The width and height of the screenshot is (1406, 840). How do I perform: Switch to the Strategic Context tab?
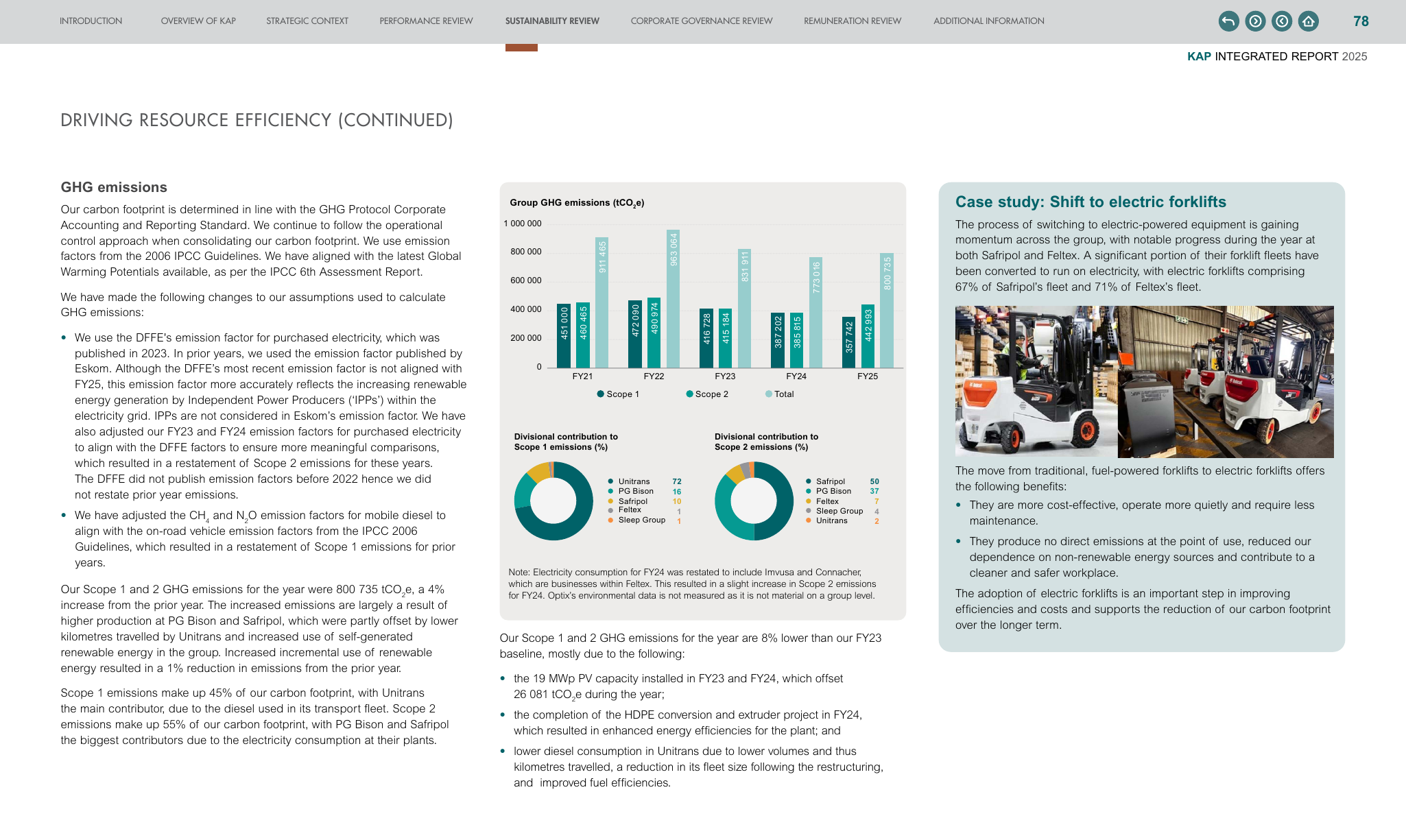tap(307, 21)
